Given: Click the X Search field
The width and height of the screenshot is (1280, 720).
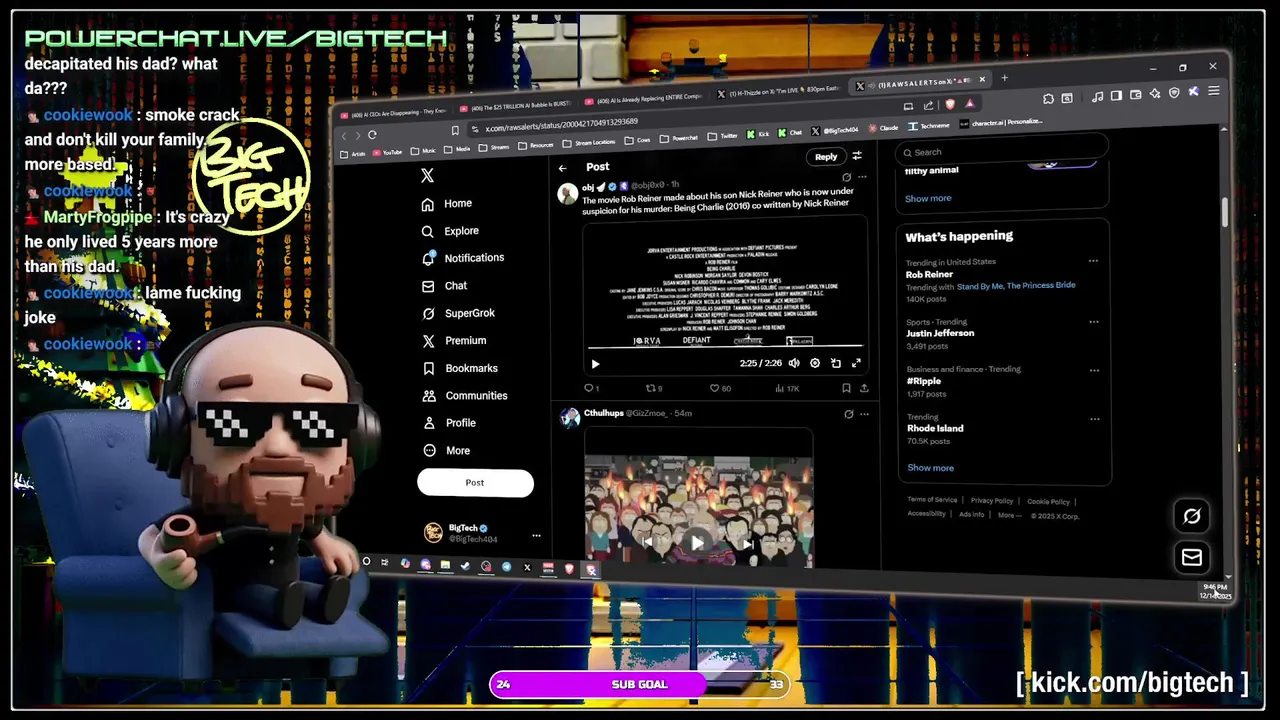Looking at the screenshot, I should [x=1003, y=152].
